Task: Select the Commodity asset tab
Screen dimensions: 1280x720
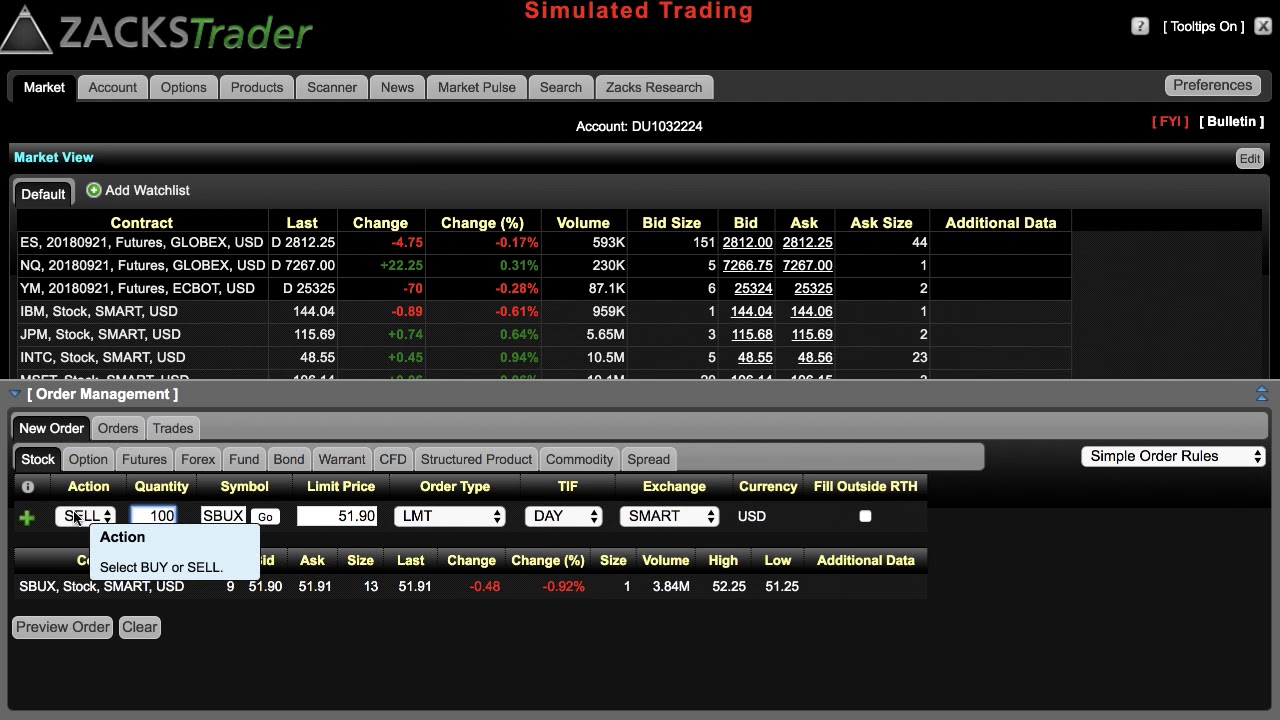Action: 580,459
